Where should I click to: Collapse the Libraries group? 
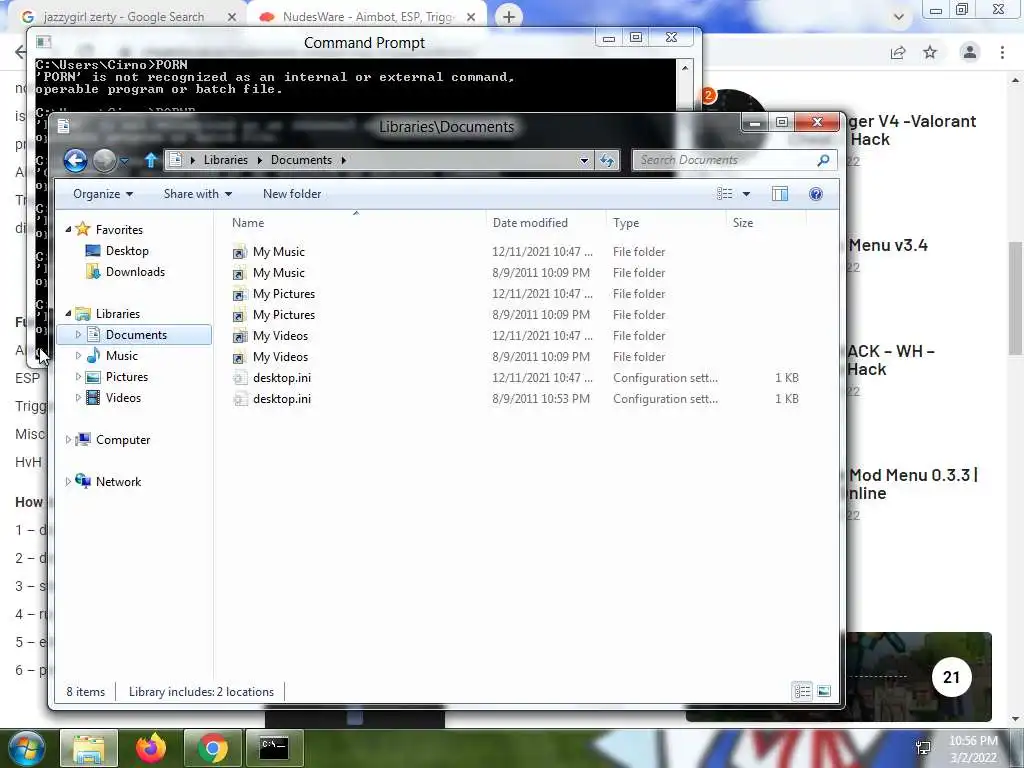click(x=69, y=313)
